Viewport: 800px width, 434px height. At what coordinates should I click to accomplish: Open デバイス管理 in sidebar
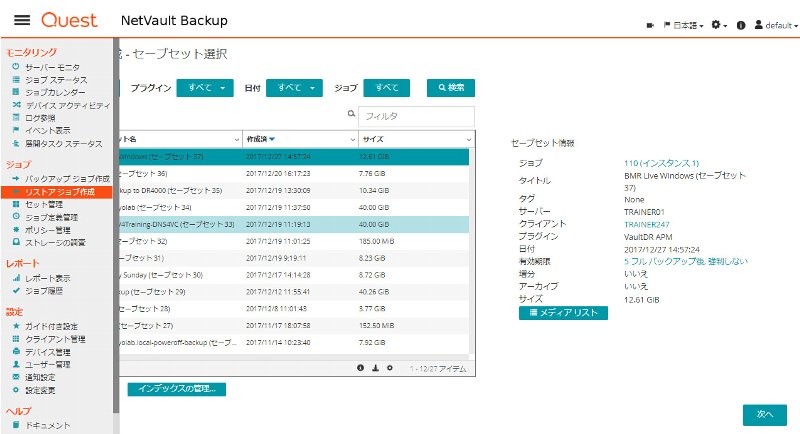[48, 352]
